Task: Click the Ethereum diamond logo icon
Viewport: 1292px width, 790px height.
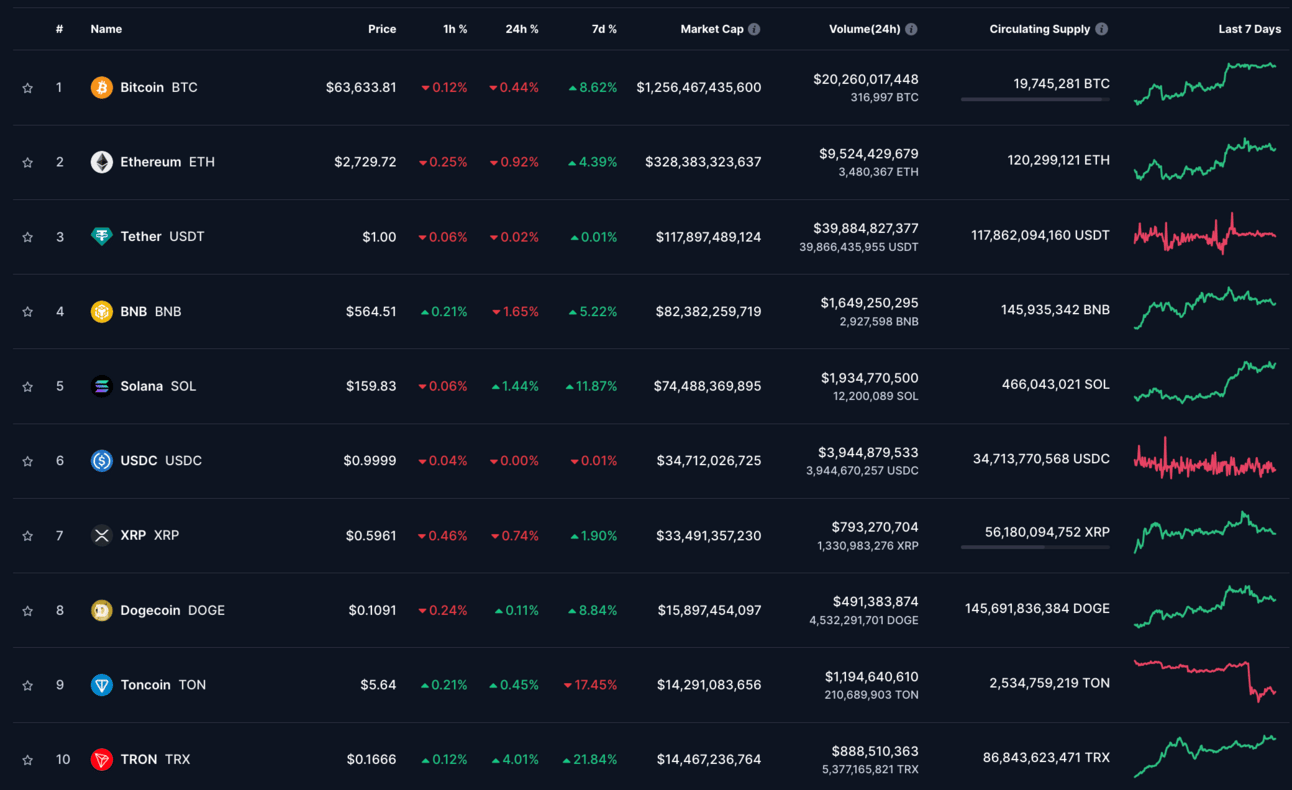Action: (102, 162)
